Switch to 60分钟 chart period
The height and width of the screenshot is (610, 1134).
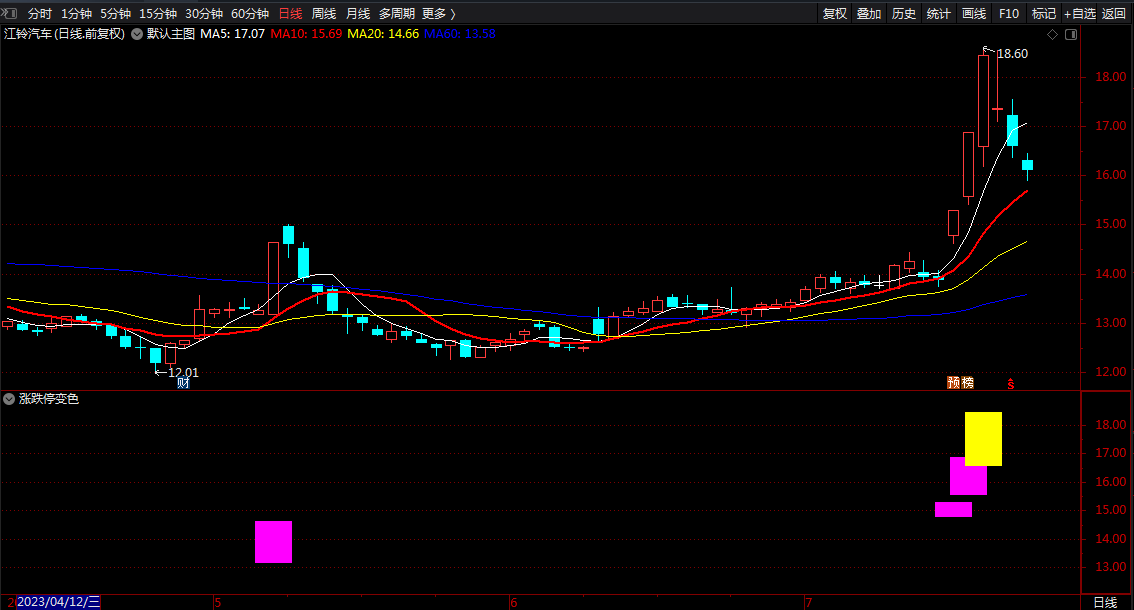point(250,14)
